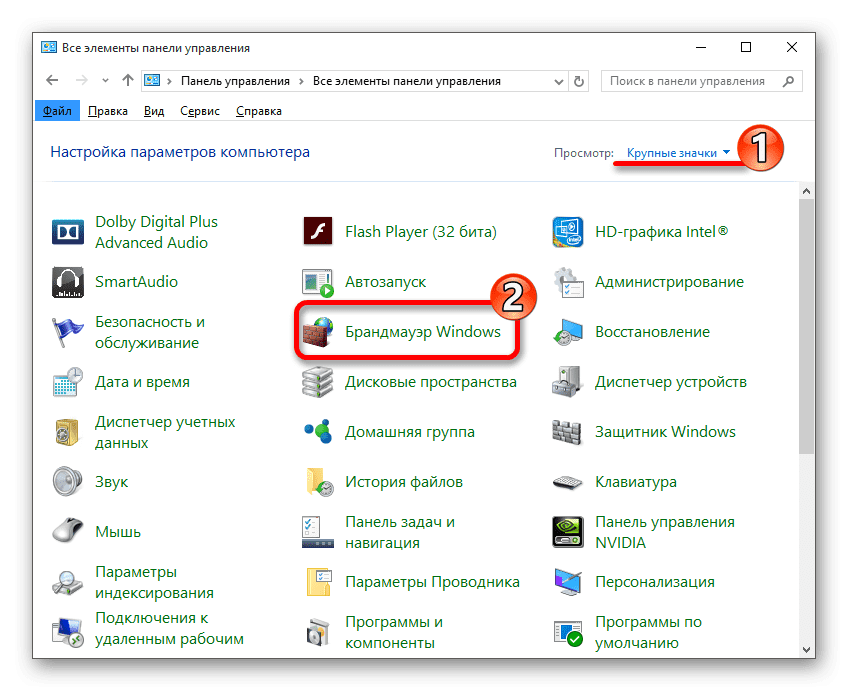Click the Все элементы панели управления breadcrumb

pos(407,81)
